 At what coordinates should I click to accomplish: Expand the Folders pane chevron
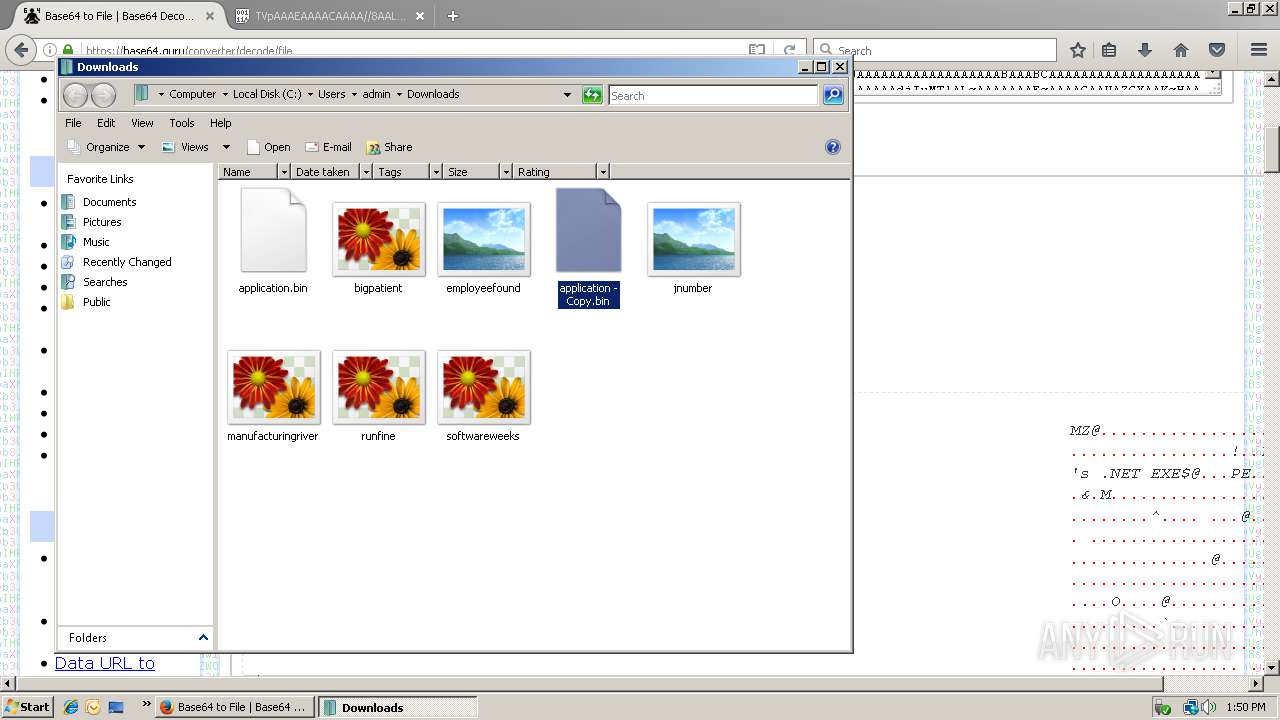coord(203,637)
